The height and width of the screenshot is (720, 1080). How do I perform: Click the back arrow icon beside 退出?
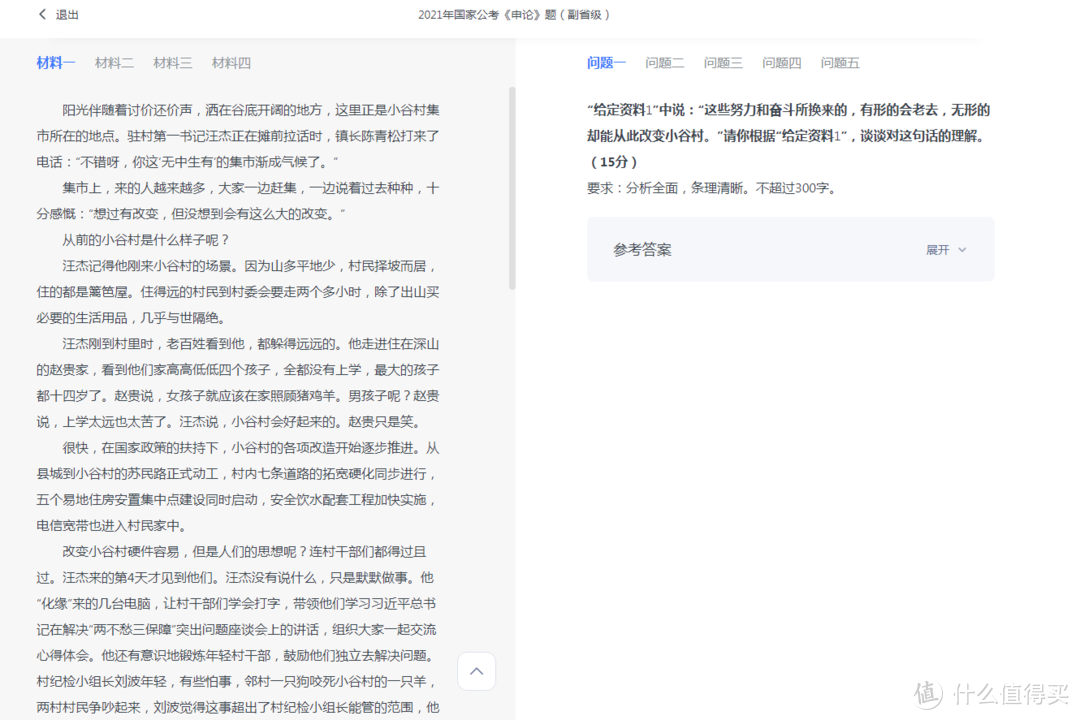pos(40,15)
